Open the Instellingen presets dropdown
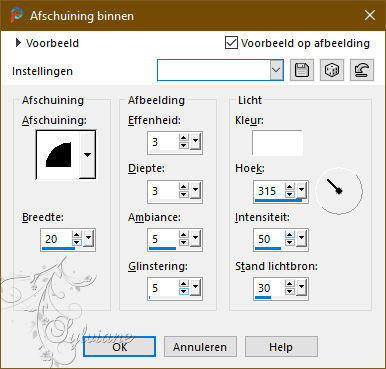Image resolution: width=386 pixels, height=369 pixels. pos(276,70)
